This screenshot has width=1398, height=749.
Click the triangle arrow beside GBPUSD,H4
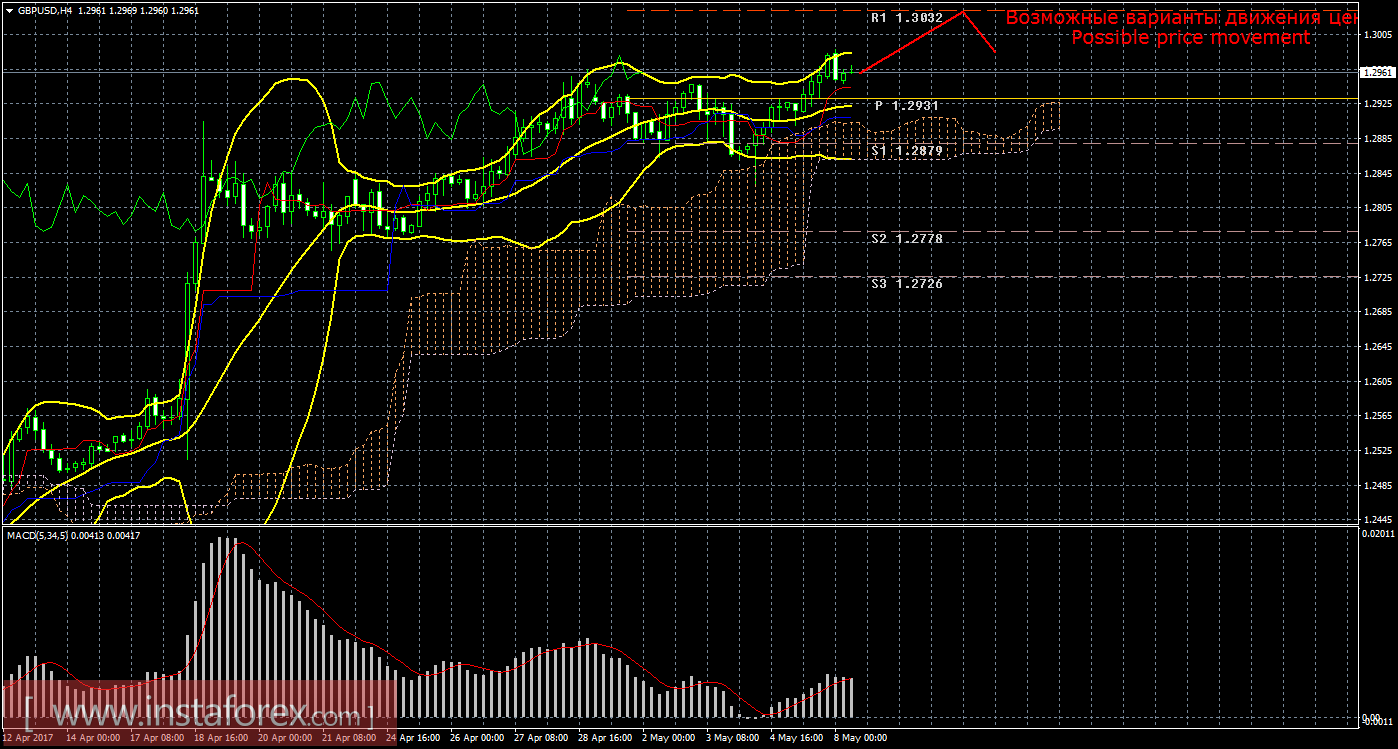click(x=8, y=10)
